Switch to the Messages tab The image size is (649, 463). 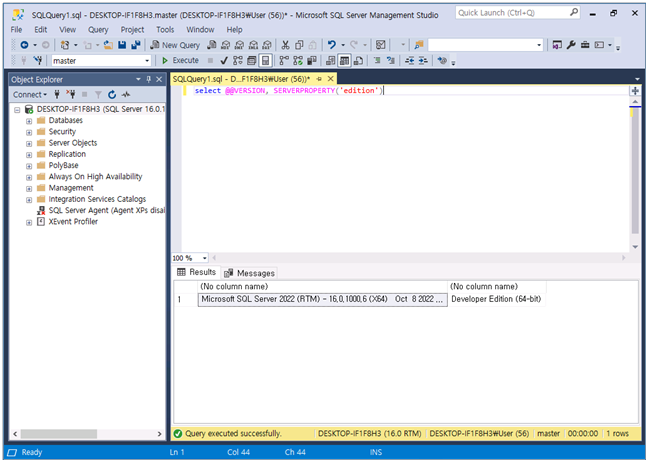[250, 273]
